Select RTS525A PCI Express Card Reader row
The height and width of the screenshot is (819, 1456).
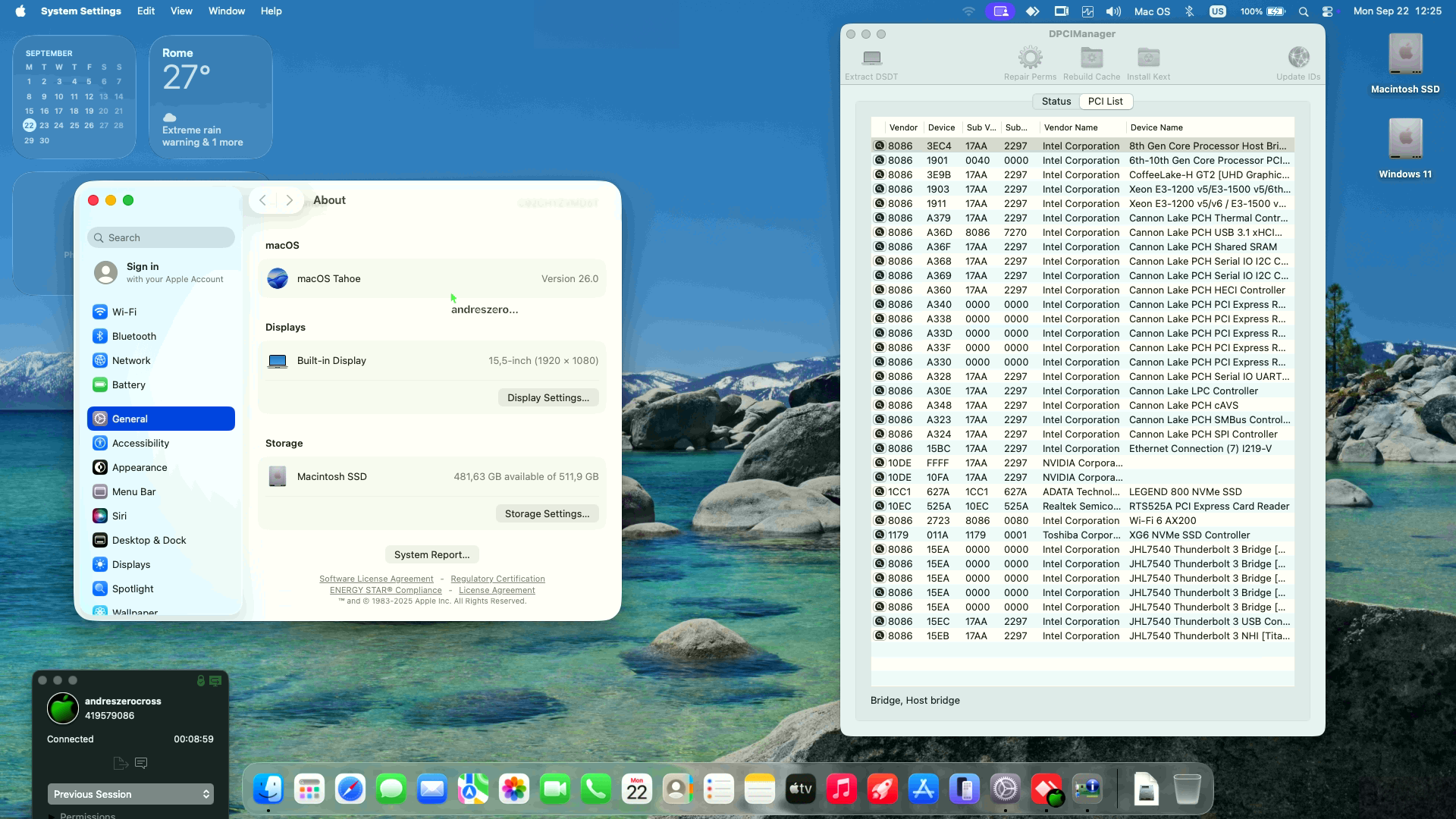(1082, 506)
